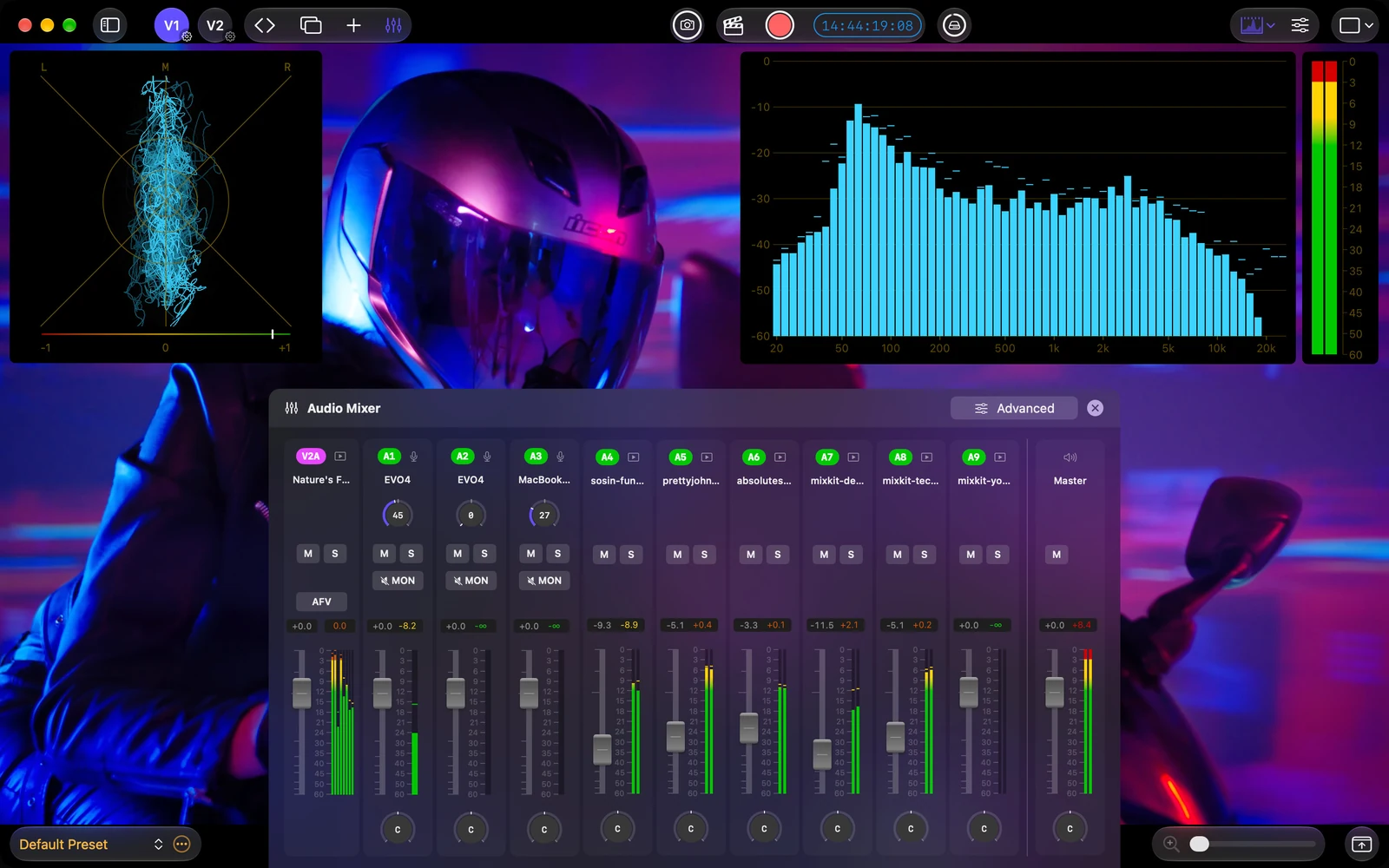This screenshot has height=868, width=1389.
Task: Click the share icon at bottom right
Action: (1362, 844)
